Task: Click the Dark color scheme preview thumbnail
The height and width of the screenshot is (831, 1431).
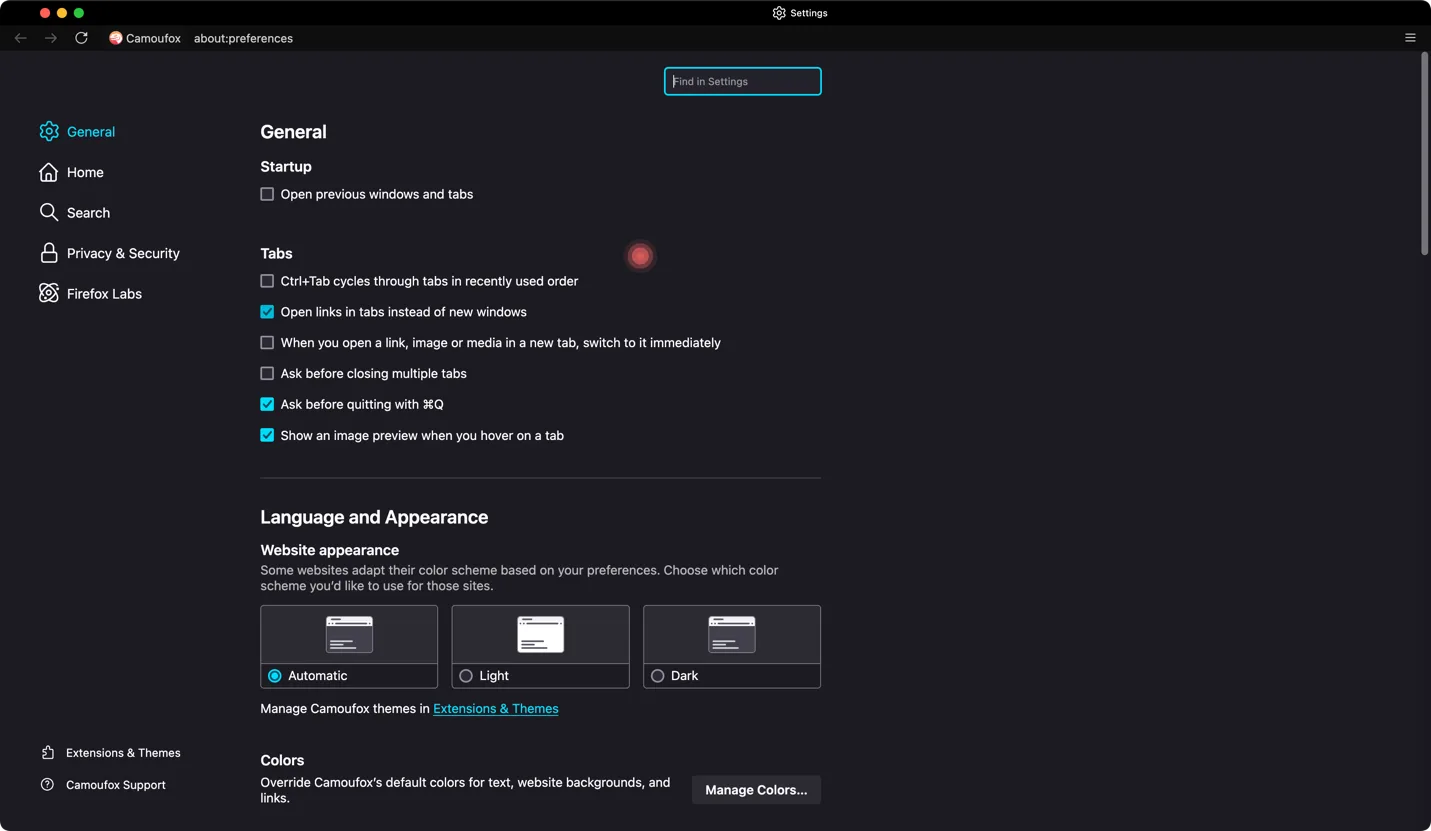Action: (x=732, y=635)
